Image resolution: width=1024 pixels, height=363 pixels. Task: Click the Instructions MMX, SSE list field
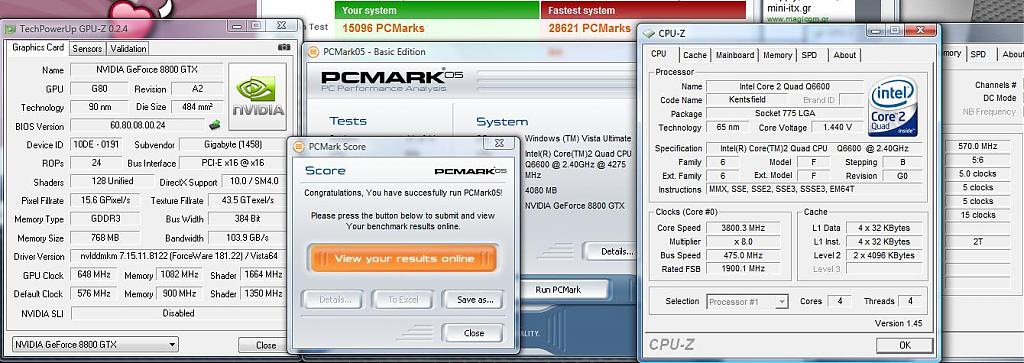(814, 189)
